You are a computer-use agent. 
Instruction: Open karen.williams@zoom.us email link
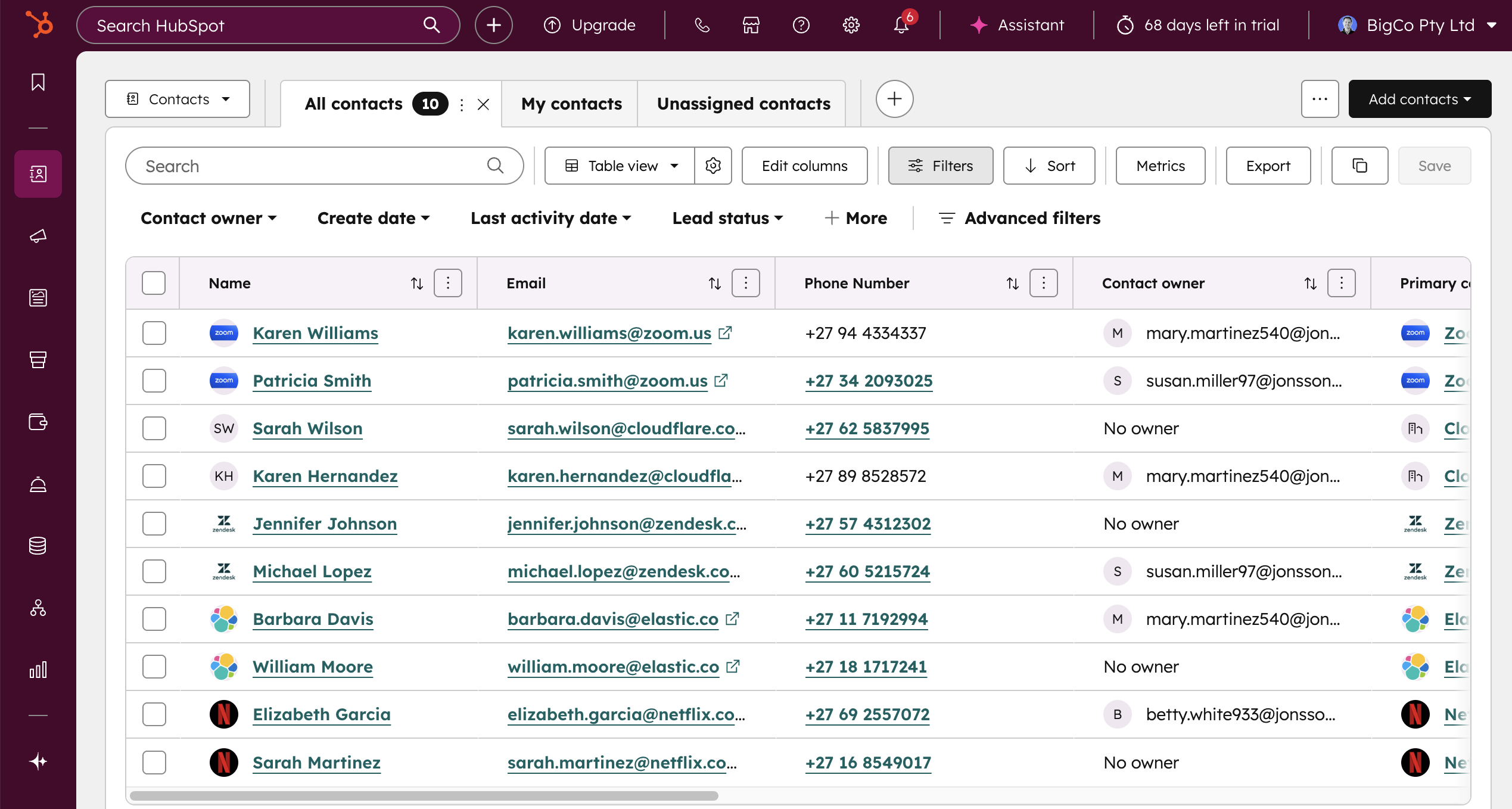tap(609, 333)
